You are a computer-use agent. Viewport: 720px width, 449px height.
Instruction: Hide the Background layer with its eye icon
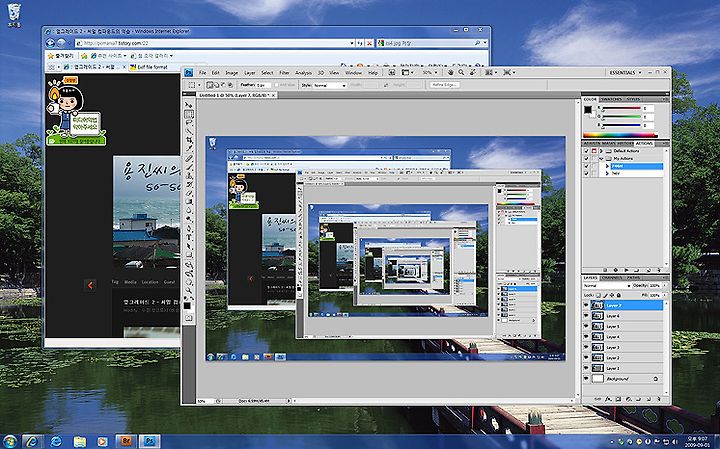[x=586, y=378]
